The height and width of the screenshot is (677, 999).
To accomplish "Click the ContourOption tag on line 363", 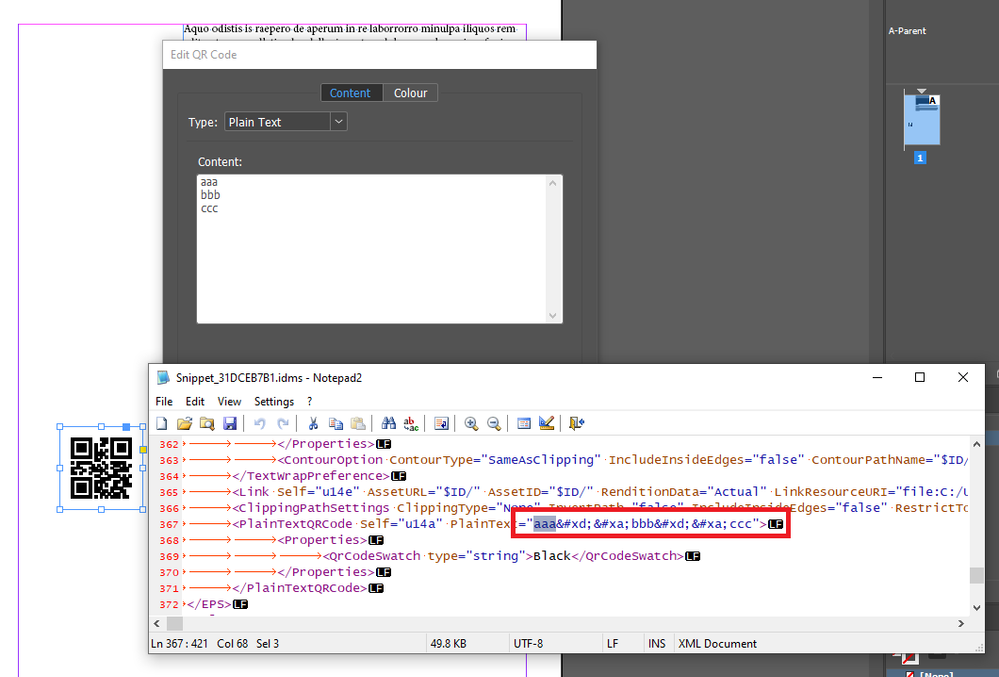I will [x=330, y=460].
